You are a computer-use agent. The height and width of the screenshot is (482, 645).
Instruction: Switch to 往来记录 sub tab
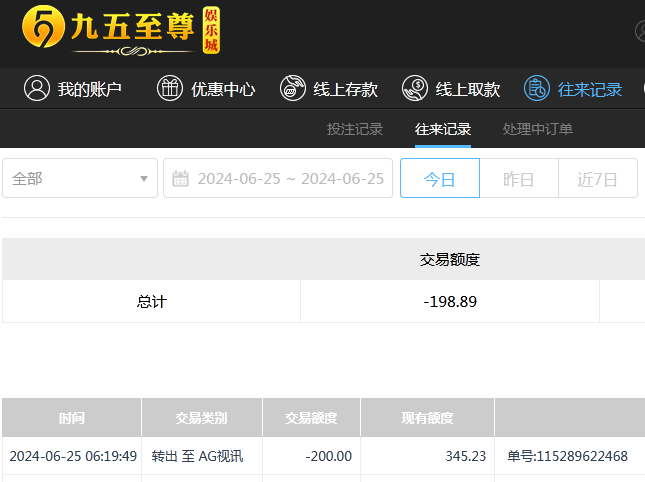point(443,129)
